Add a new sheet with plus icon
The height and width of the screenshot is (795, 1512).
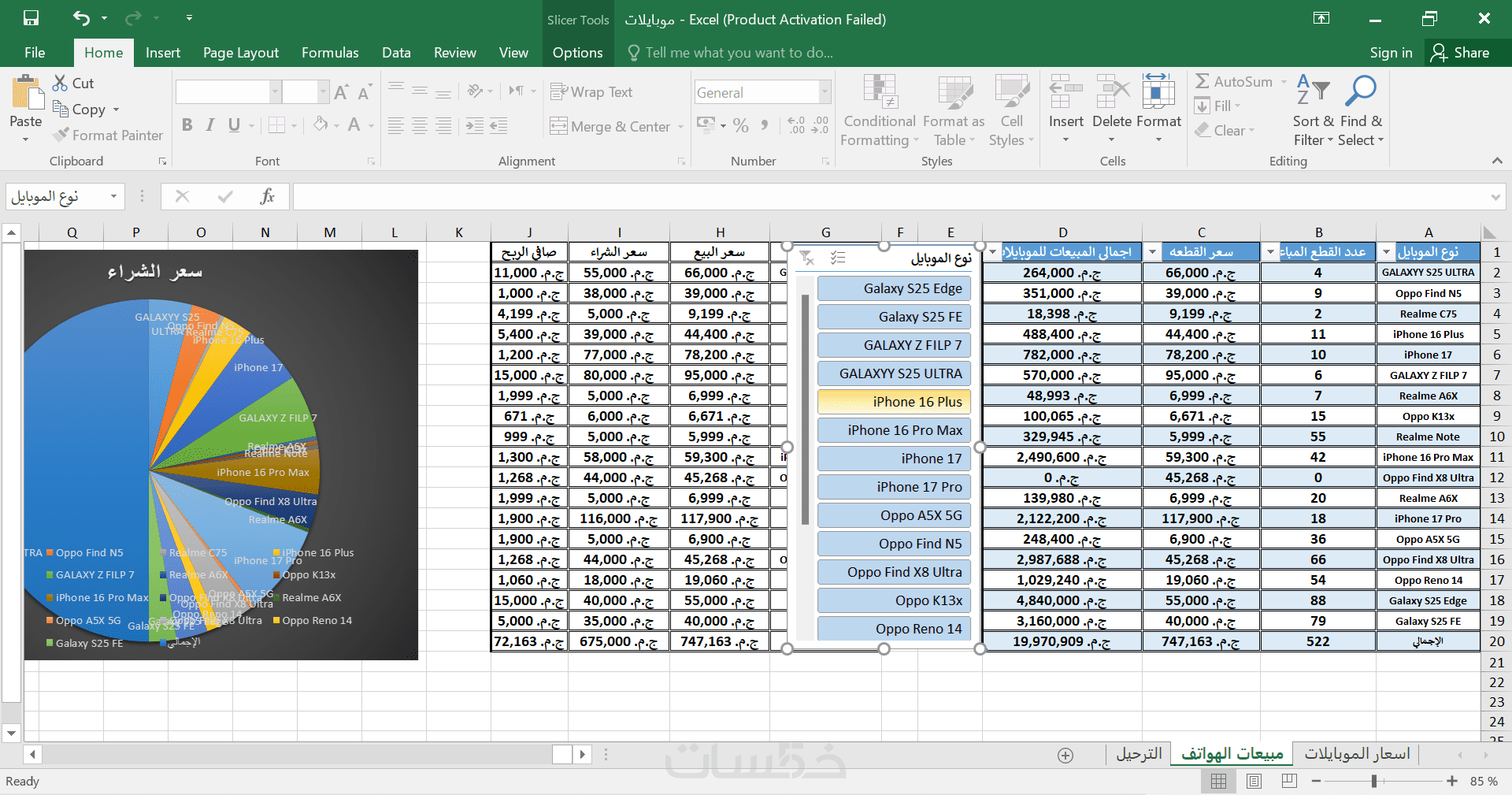pos(1065,756)
